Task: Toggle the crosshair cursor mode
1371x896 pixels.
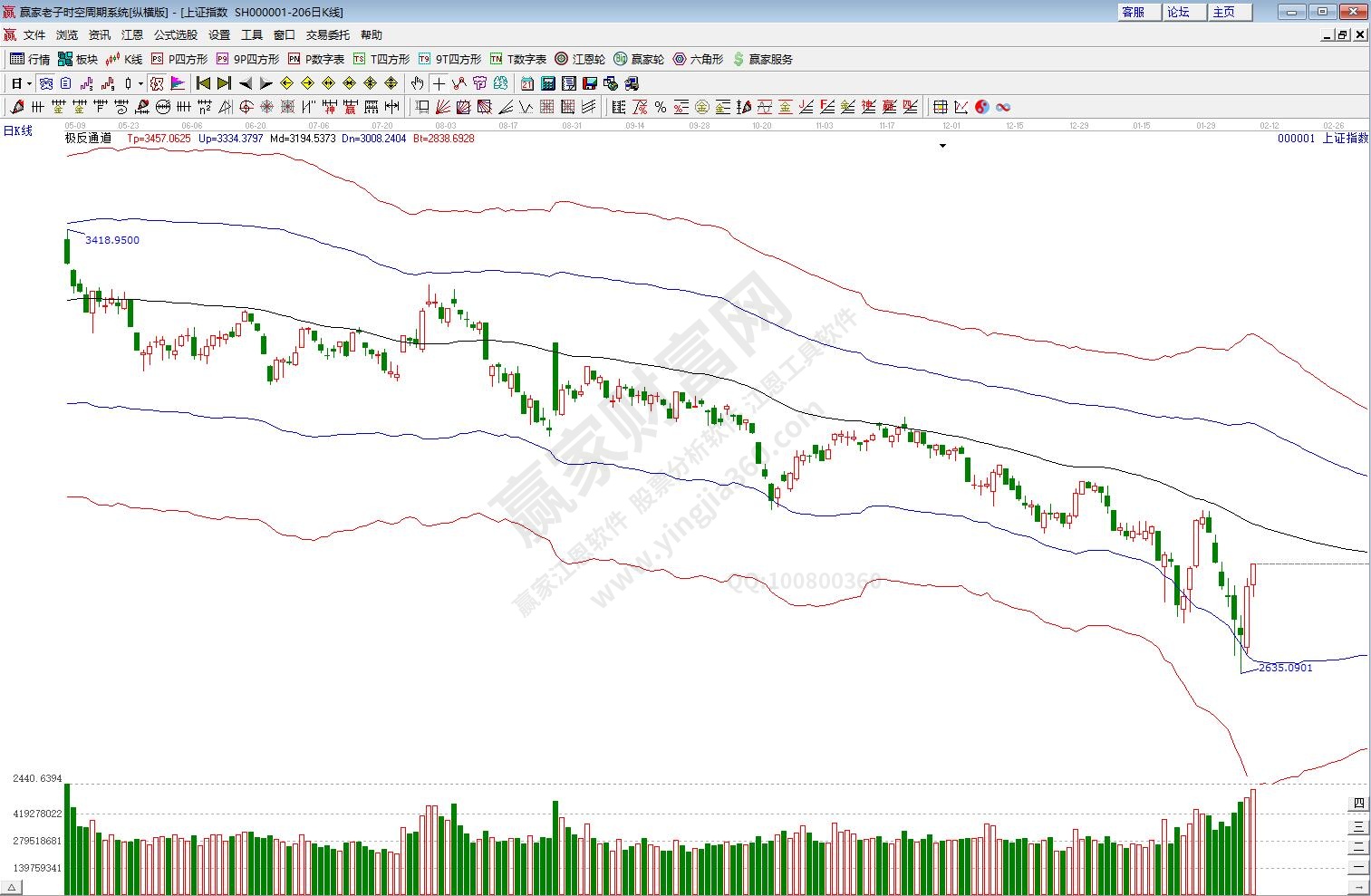Action: [439, 83]
